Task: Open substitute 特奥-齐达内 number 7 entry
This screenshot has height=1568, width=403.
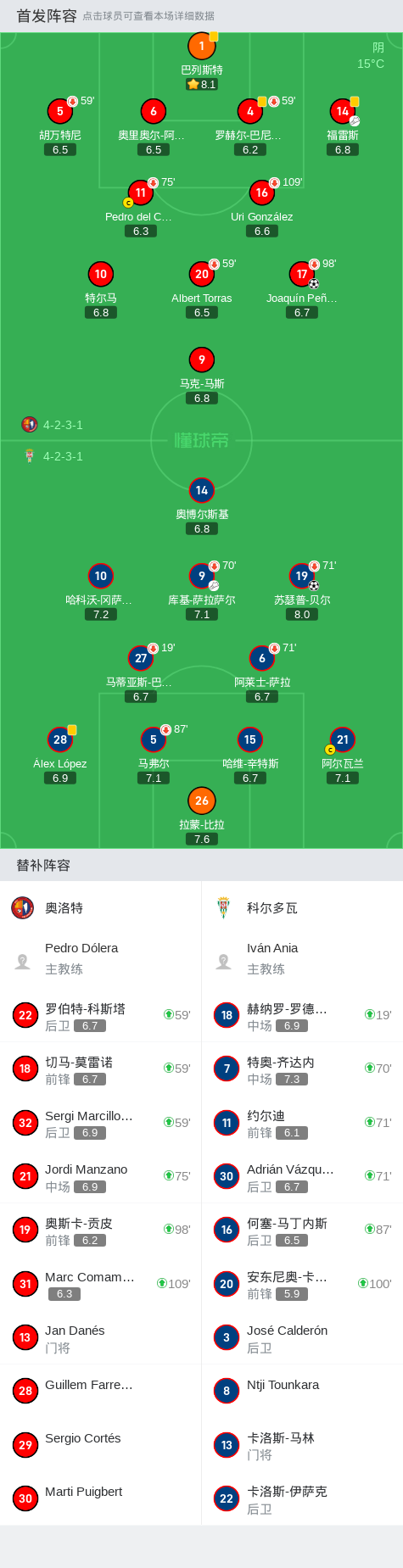Action: [302, 1069]
